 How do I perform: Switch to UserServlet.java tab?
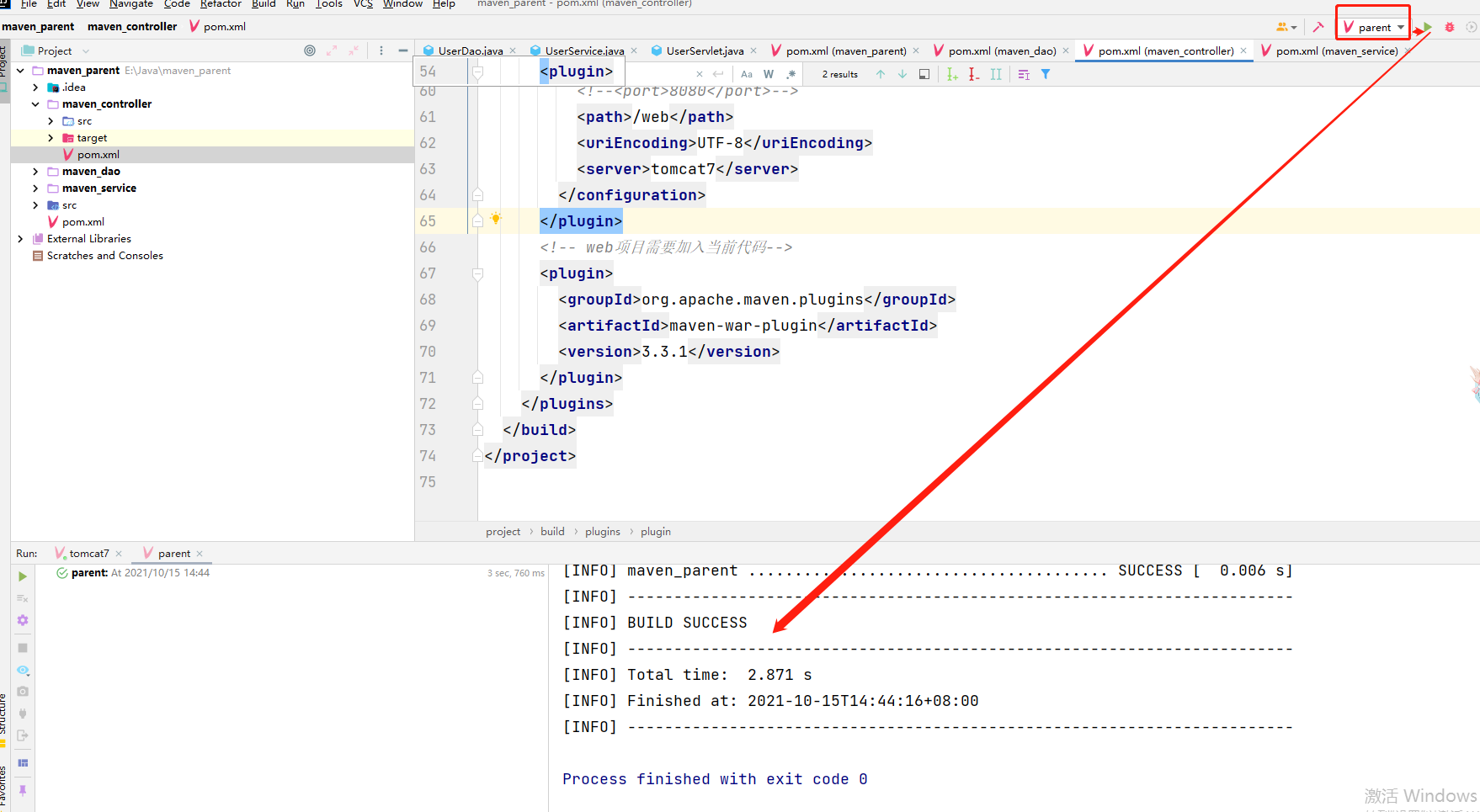pyautogui.click(x=705, y=50)
